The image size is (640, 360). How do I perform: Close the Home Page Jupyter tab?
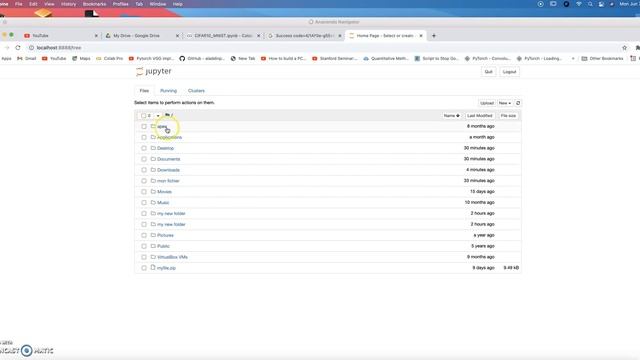pyautogui.click(x=421, y=36)
